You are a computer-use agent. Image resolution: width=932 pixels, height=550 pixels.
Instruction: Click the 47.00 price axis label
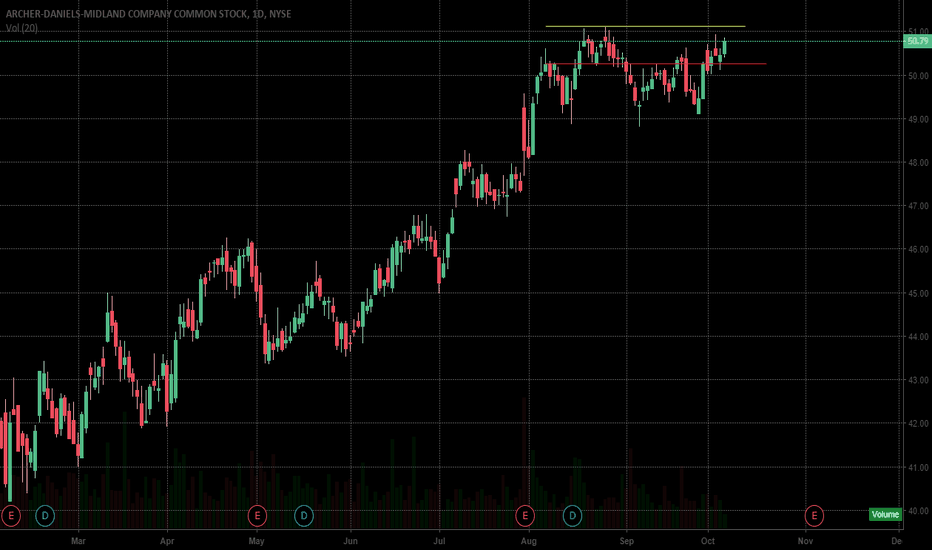pyautogui.click(x=918, y=206)
